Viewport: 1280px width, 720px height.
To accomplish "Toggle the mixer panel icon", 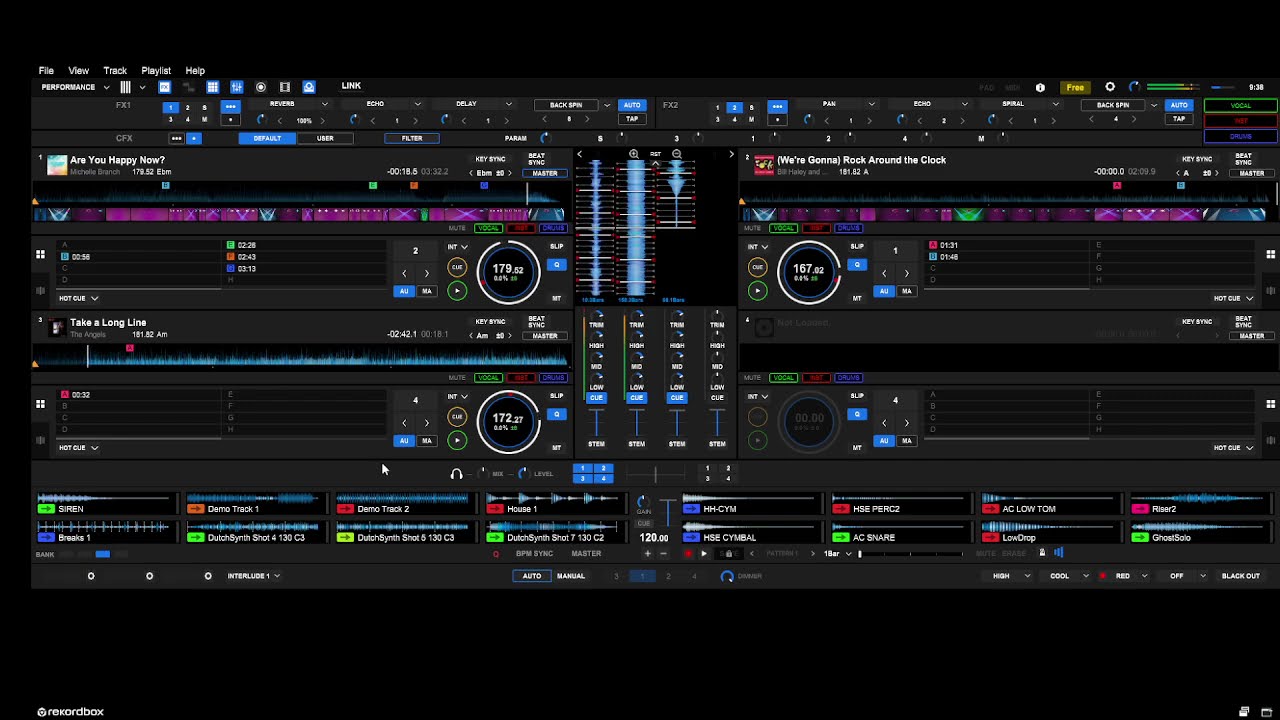I will tap(236, 87).
